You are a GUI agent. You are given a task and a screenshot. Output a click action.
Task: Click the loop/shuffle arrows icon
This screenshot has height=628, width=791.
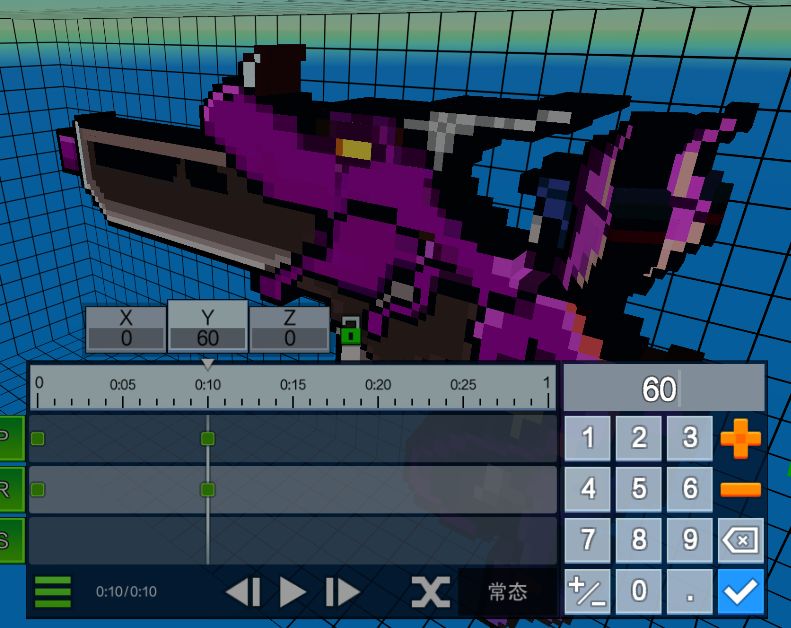(x=431, y=591)
